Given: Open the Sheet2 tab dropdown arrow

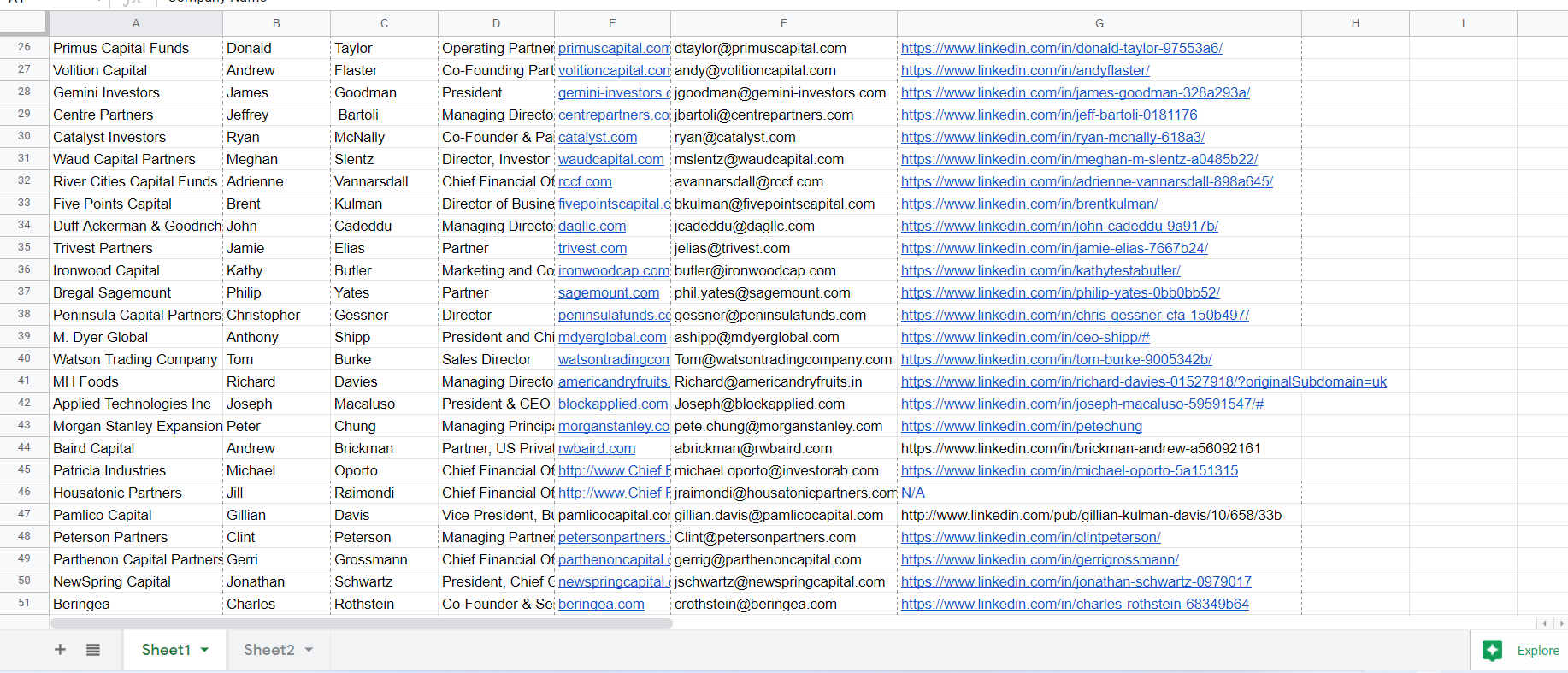Looking at the screenshot, I should (309, 650).
